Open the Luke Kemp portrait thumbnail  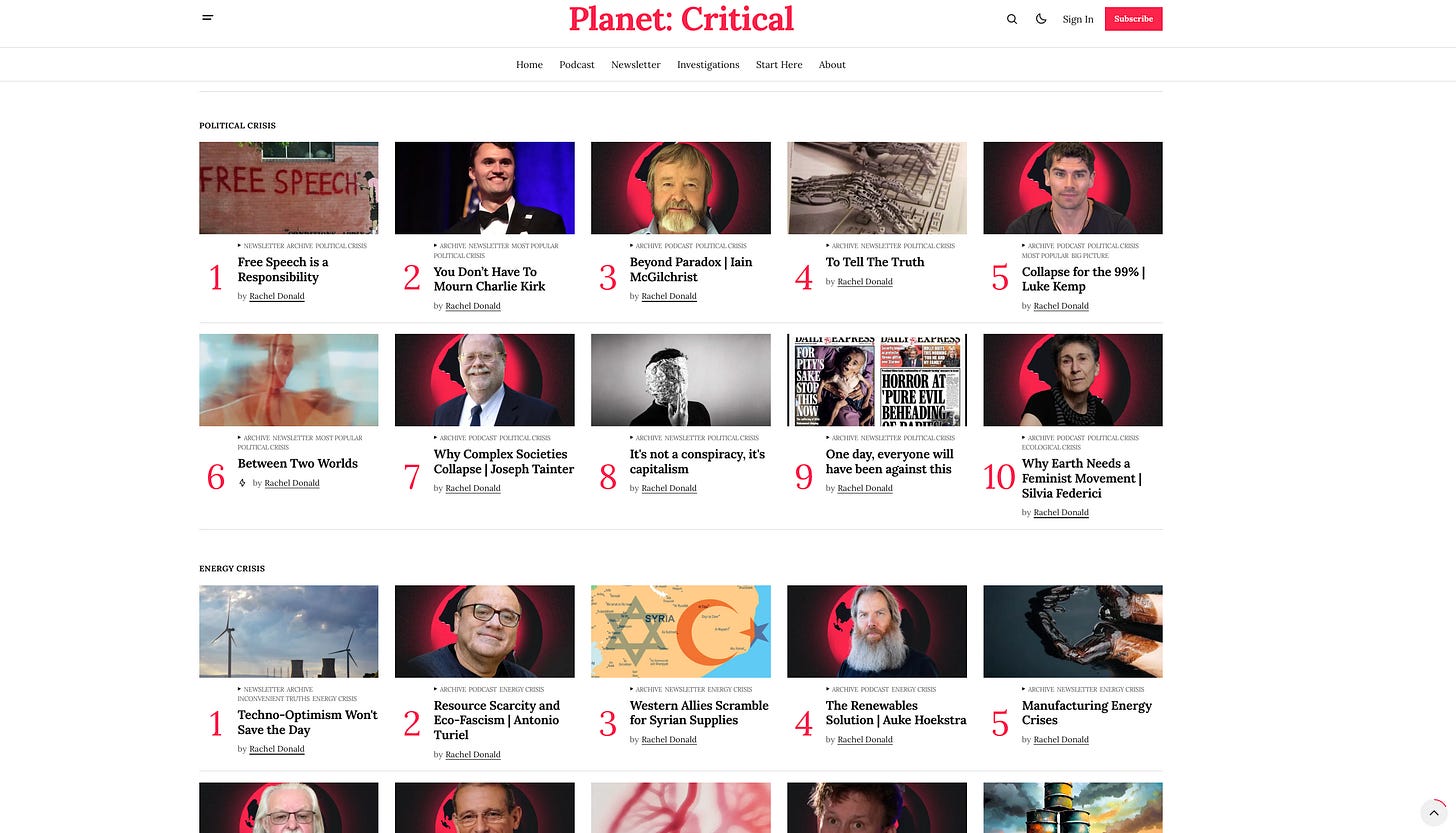[1073, 188]
